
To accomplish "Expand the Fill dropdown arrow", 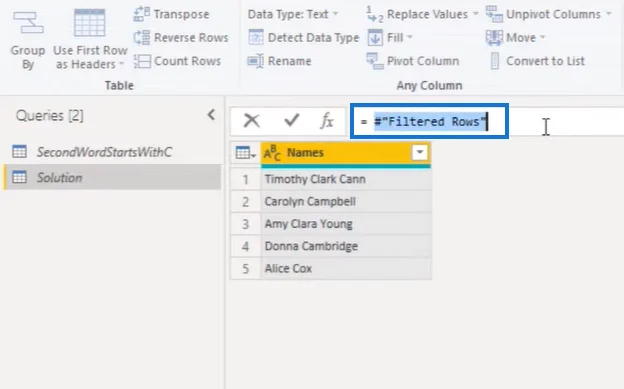I will (410, 37).
